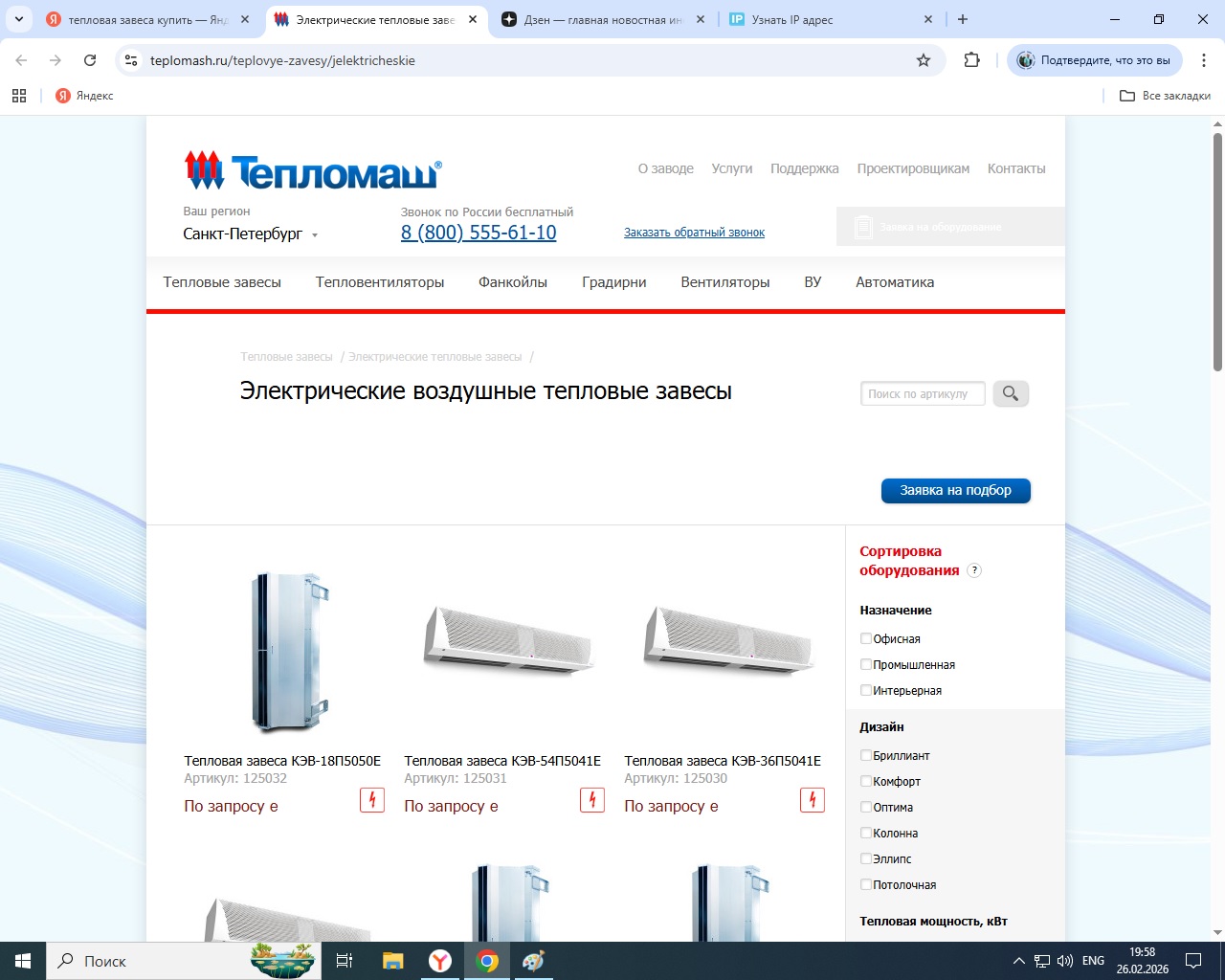Open the Chrome extensions puzzle icon
1225x980 pixels.
coord(972,60)
